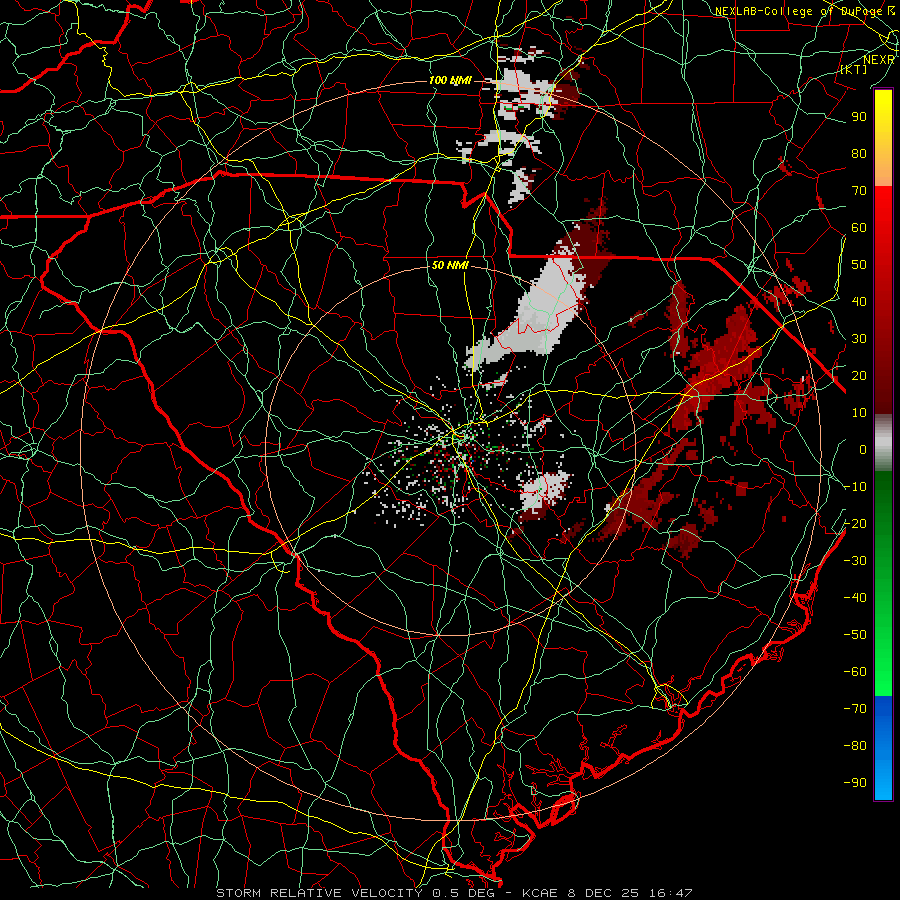The height and width of the screenshot is (900, 900).
Task: Click the -50 value on velocity scale
Action: [x=855, y=635]
